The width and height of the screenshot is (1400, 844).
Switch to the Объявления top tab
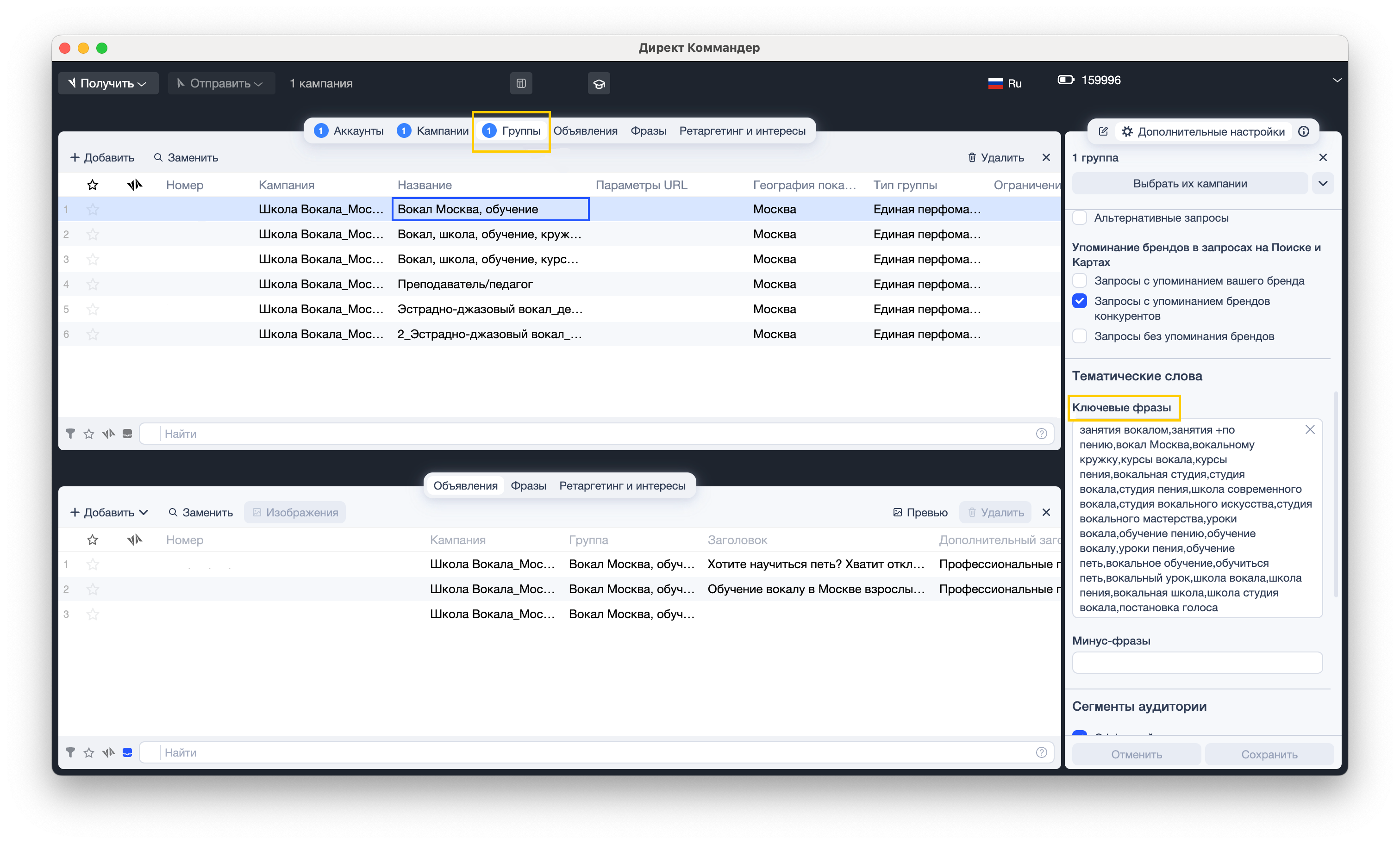pyautogui.click(x=585, y=130)
